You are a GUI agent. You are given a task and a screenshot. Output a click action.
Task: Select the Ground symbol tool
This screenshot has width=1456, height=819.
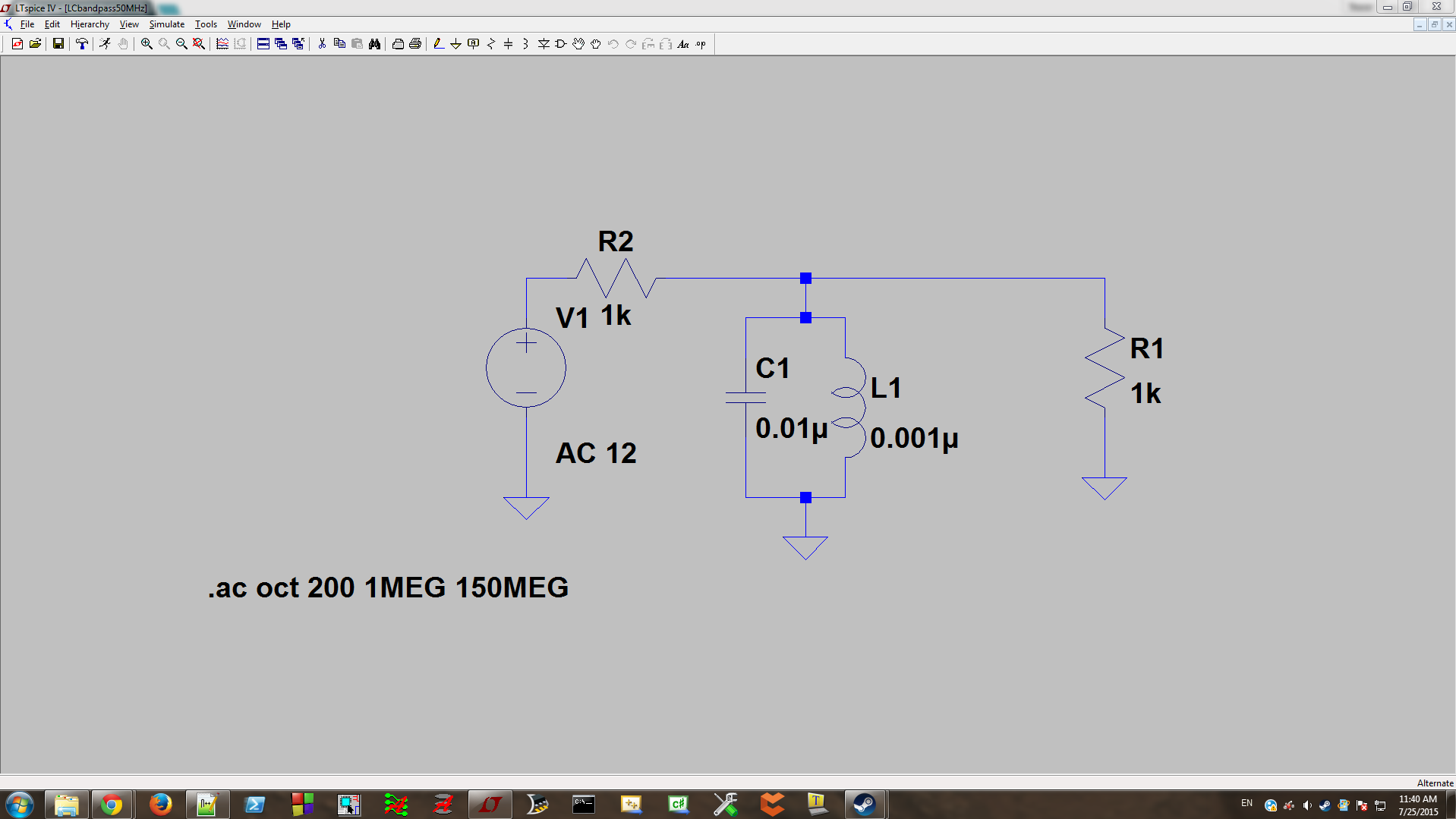click(455, 43)
